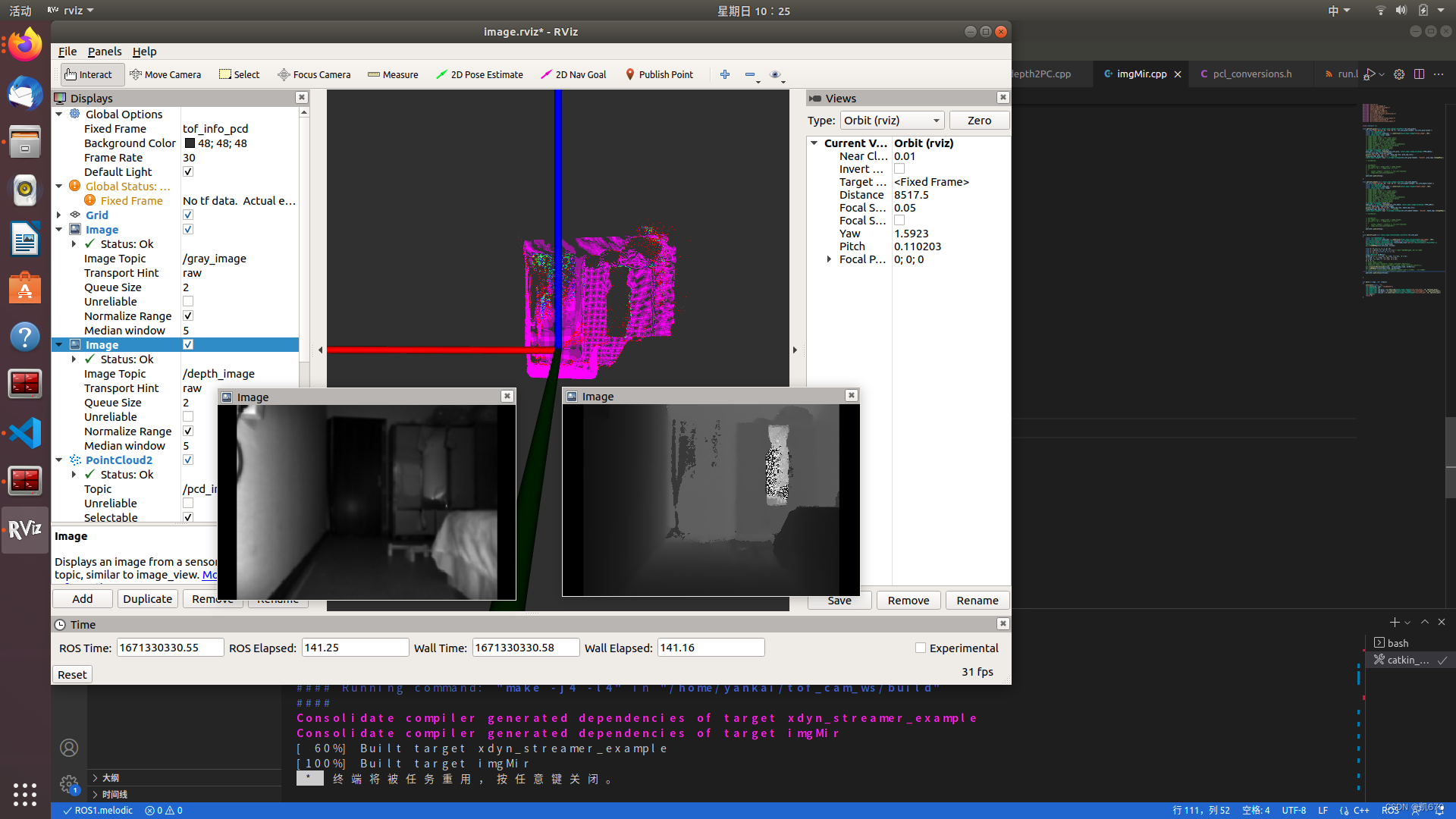Viewport: 1456px width, 819px height.
Task: Click the blue plus add-tool icon
Action: [725, 74]
